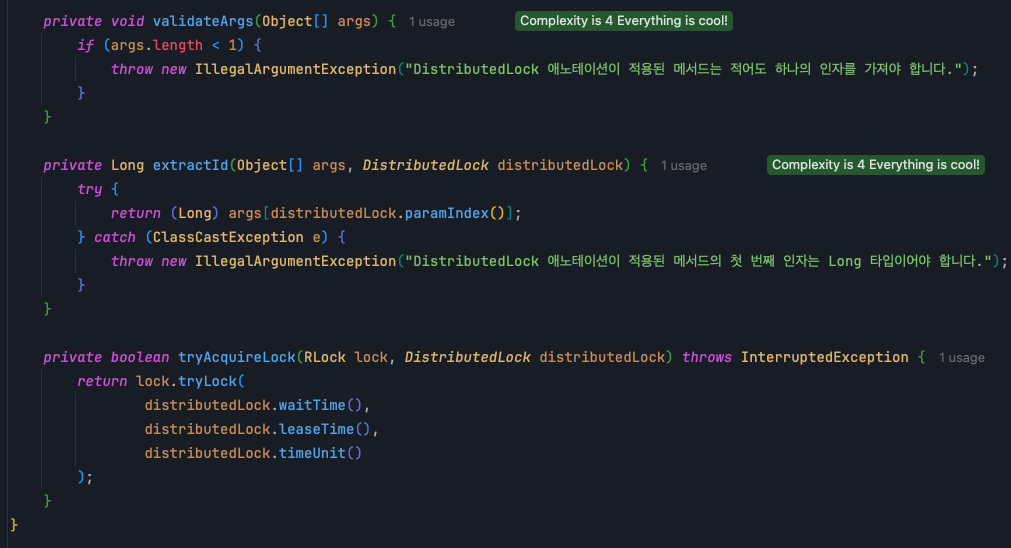Viewport: 1011px width, 548px height.
Task: Click the paramIndex() call
Action: tap(454, 213)
